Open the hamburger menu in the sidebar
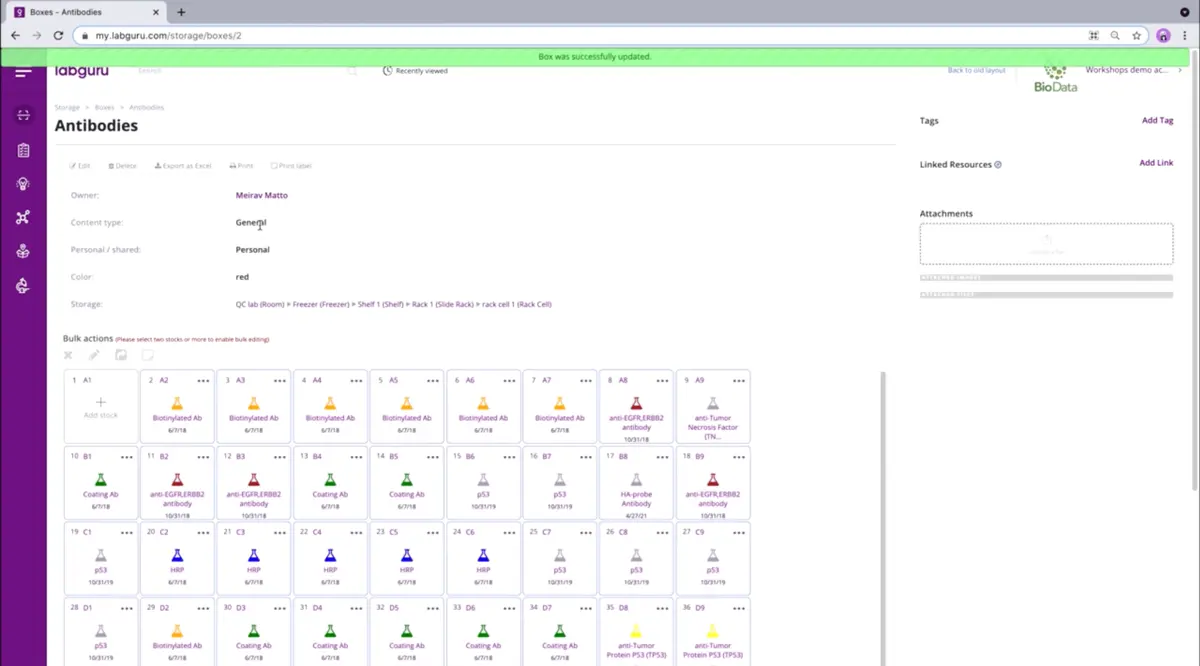The width and height of the screenshot is (1200, 666). [x=23, y=72]
